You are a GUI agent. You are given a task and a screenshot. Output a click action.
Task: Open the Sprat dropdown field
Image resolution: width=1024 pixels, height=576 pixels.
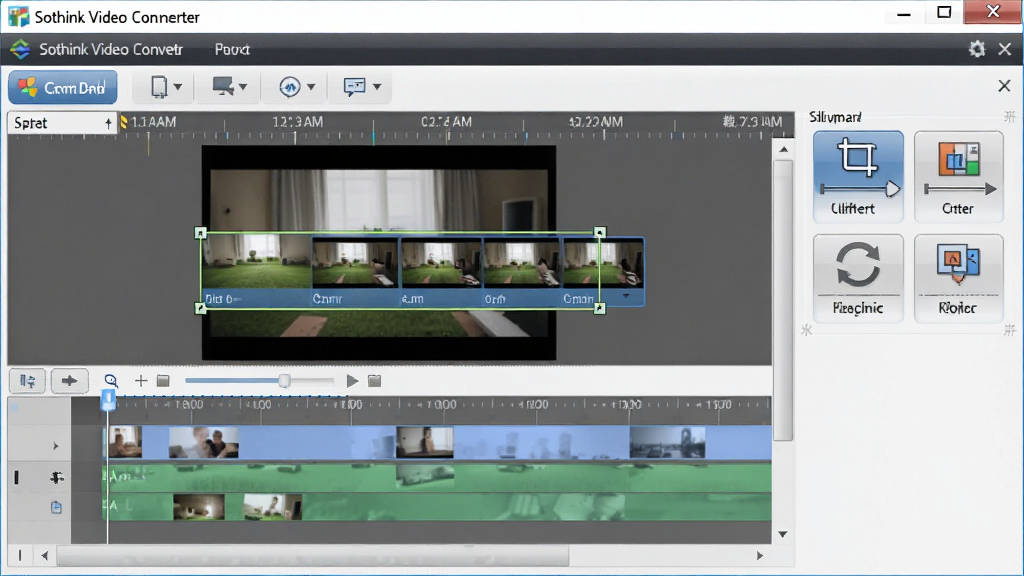(62, 123)
